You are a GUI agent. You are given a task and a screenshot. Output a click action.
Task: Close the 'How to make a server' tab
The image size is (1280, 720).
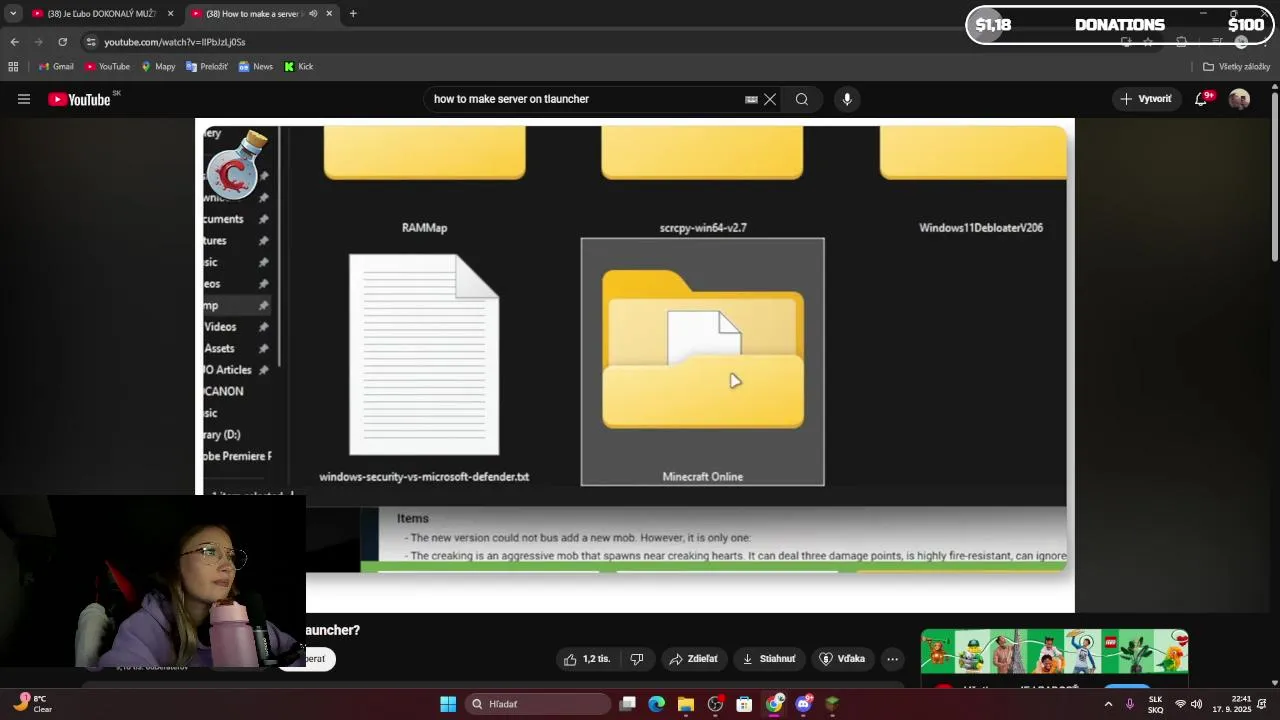click(x=329, y=14)
